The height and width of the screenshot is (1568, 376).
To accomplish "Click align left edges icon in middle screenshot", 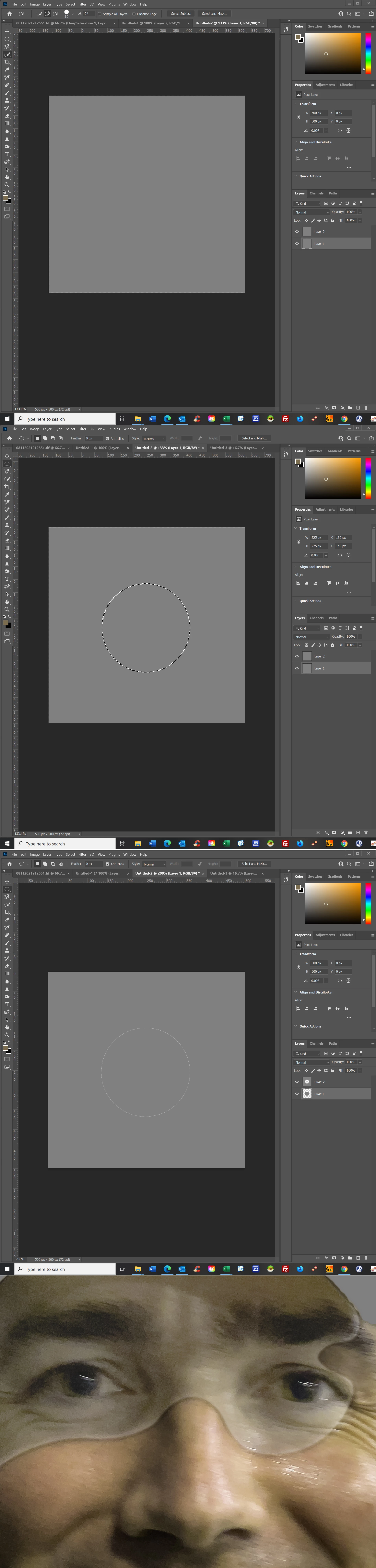I will coord(298,583).
